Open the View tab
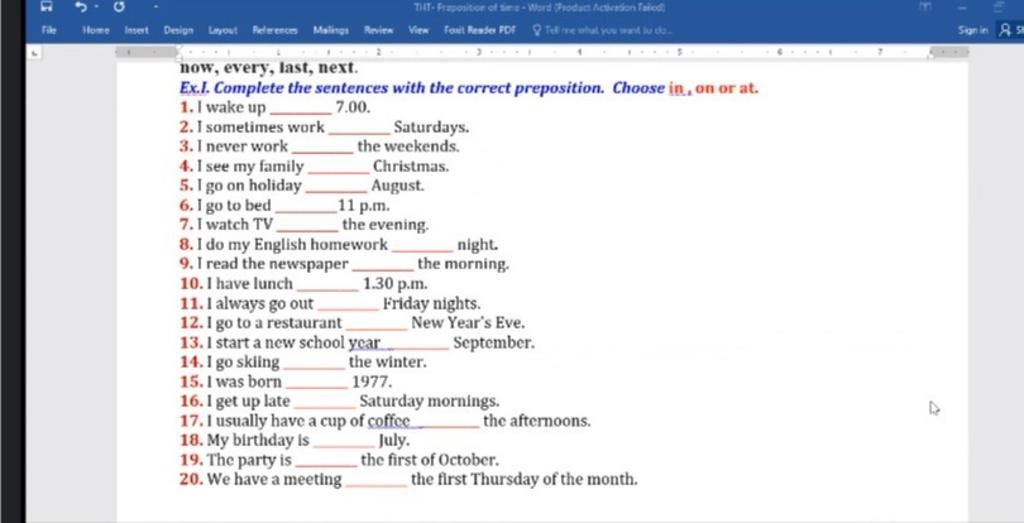Screen dimensions: 1024x523 tap(419, 30)
